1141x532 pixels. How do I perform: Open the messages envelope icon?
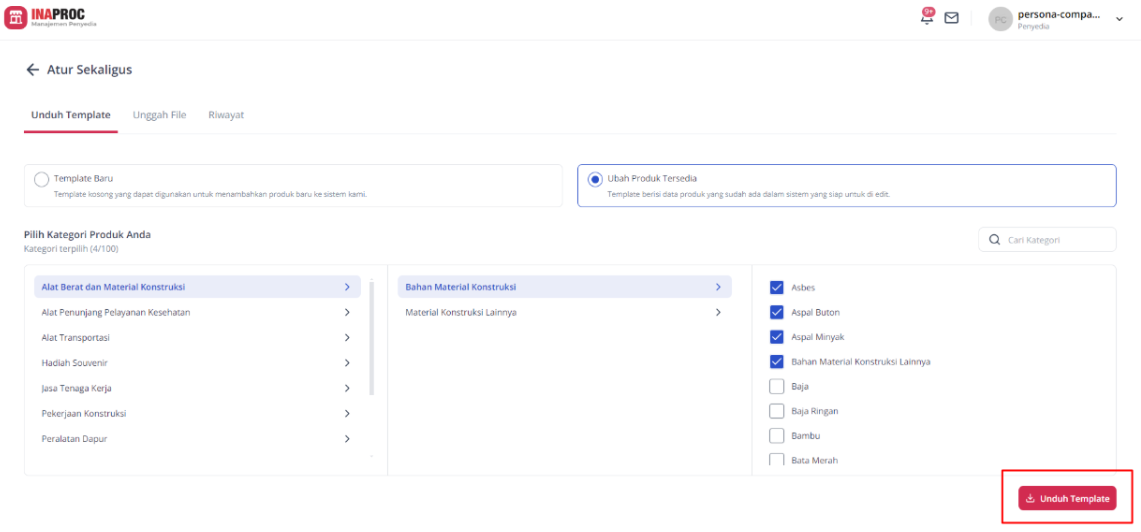pyautogui.click(x=951, y=18)
